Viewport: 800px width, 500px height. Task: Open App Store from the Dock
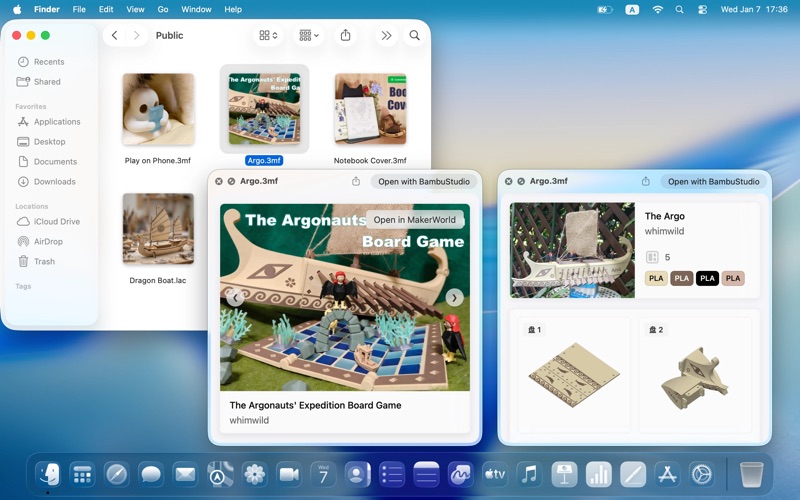667,474
